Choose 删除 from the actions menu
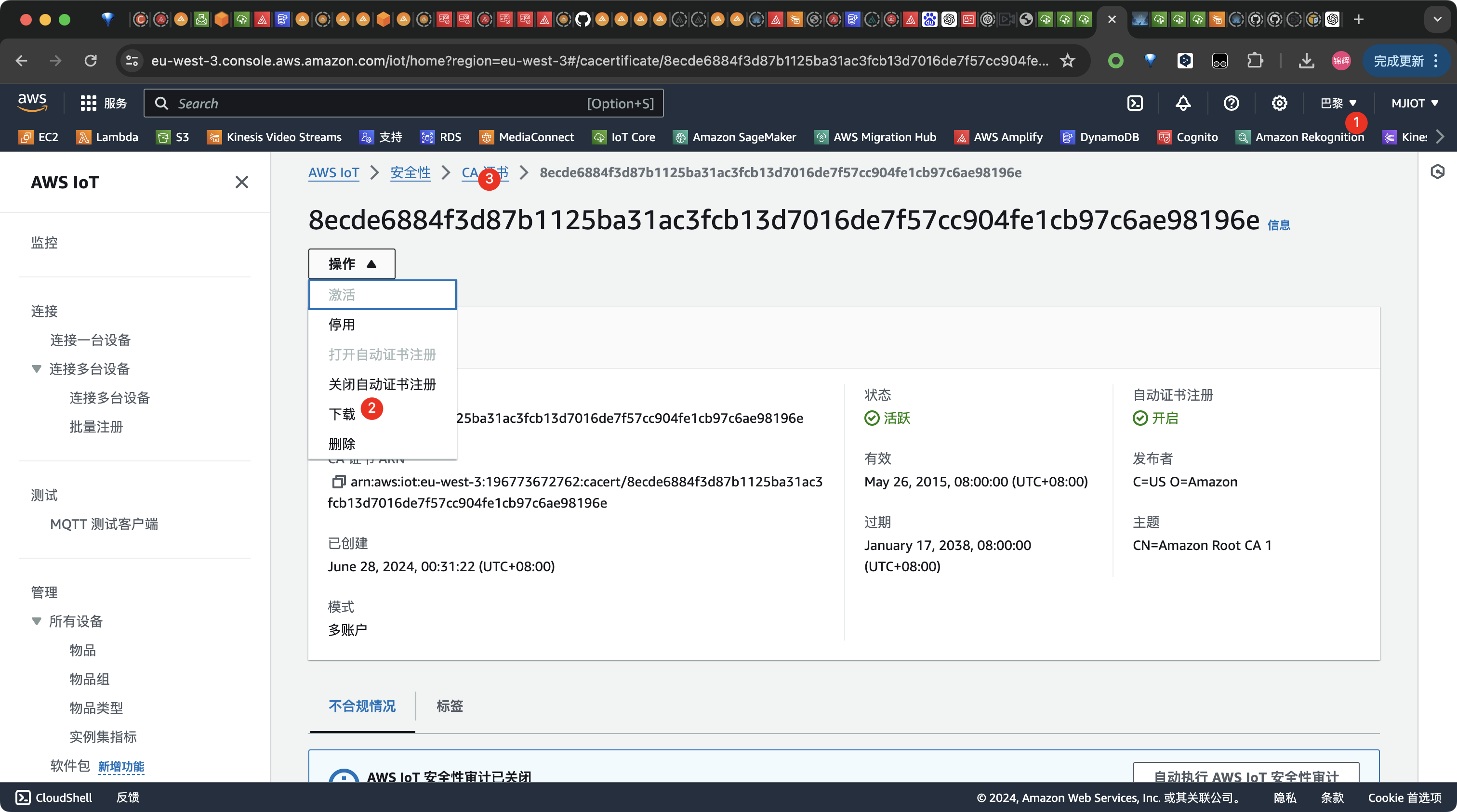Viewport: 1457px width, 812px height. (x=383, y=444)
